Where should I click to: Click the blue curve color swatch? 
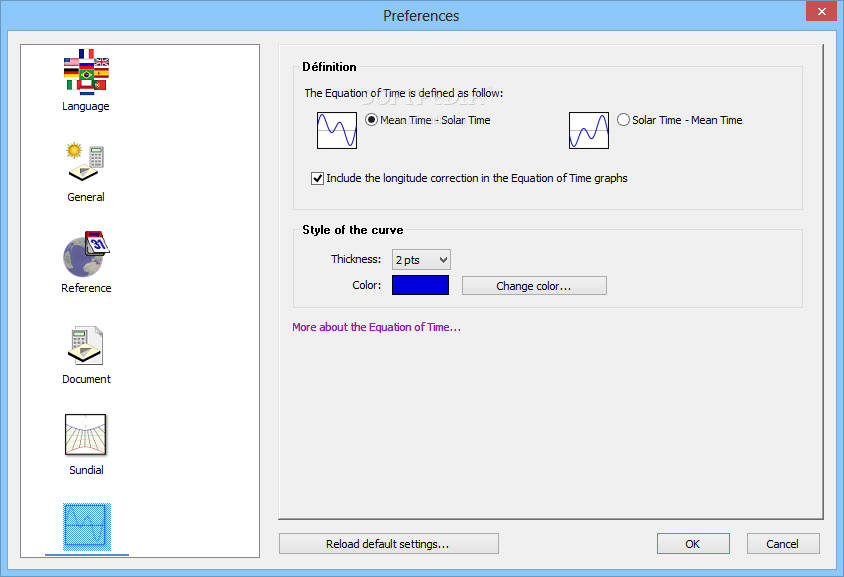coord(420,285)
